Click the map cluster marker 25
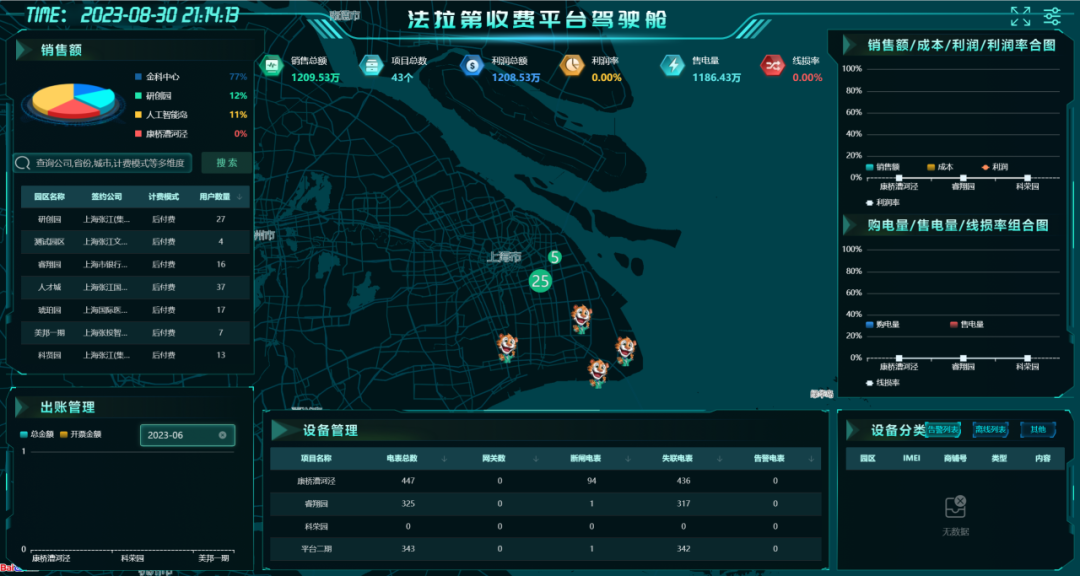 pos(541,281)
